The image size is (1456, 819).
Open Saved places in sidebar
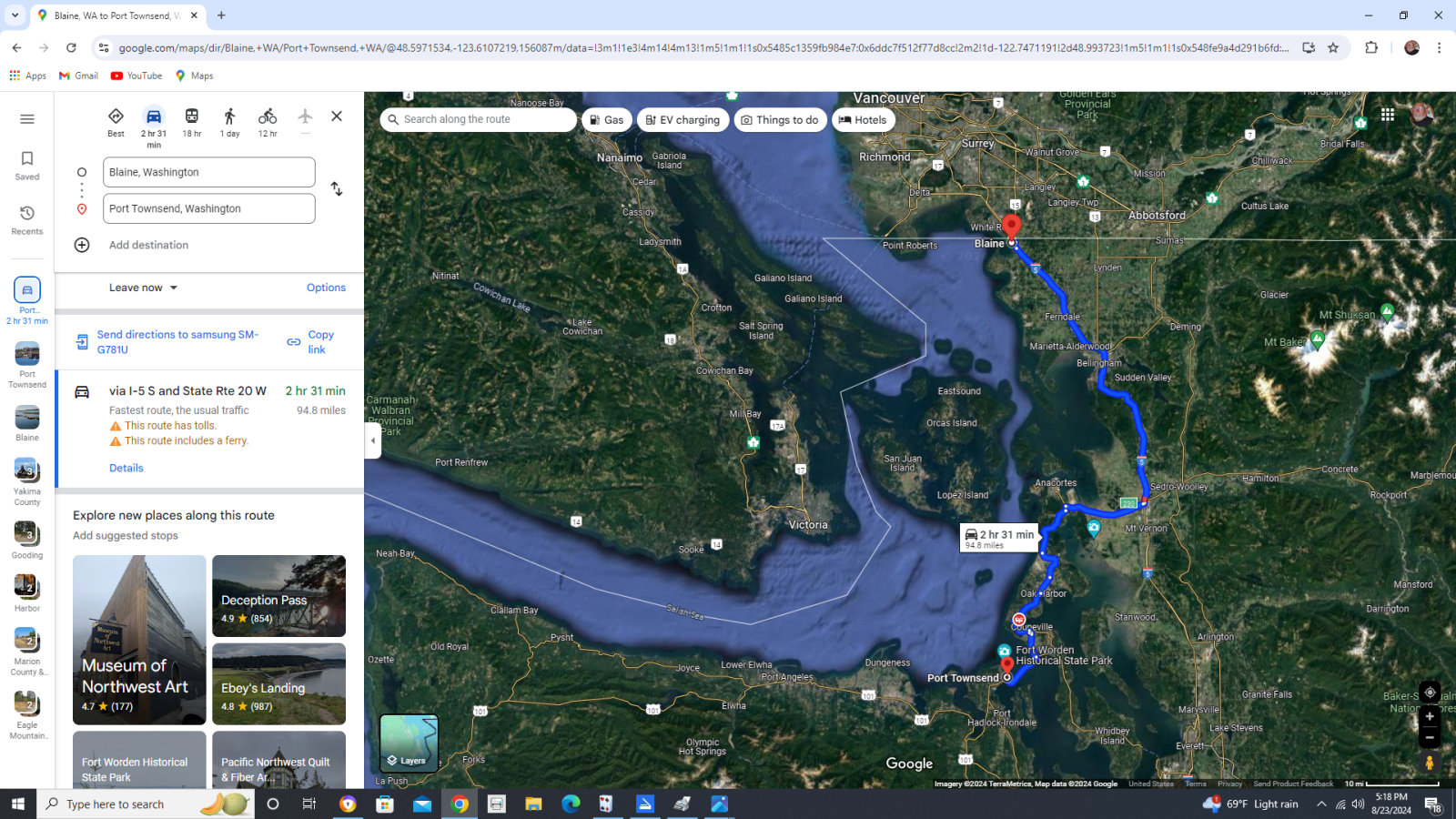pyautogui.click(x=27, y=165)
